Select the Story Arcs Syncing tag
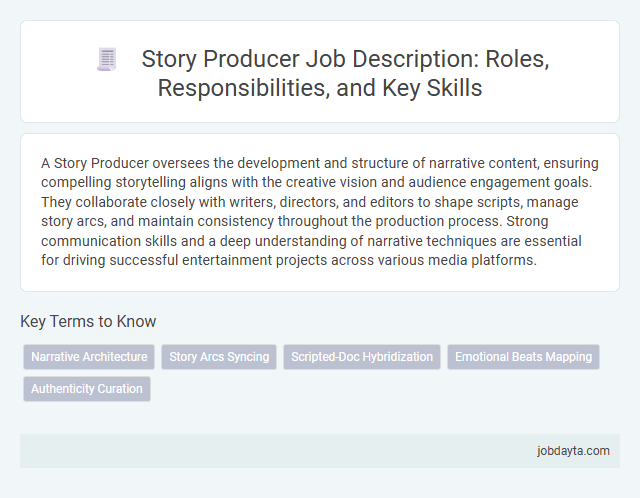This screenshot has width=640, height=498. click(x=219, y=357)
